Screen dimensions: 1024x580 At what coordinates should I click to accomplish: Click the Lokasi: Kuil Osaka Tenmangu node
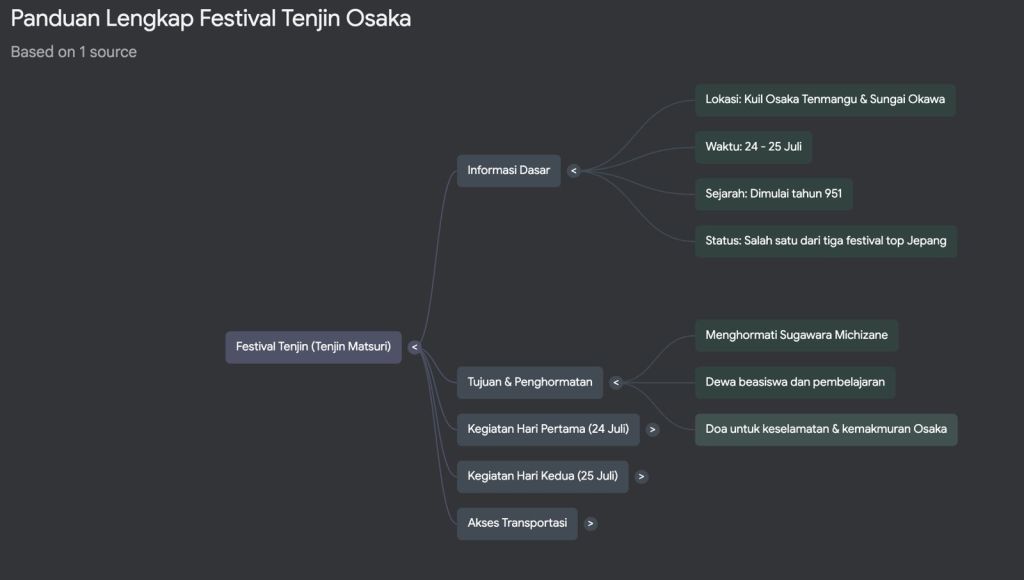pos(824,100)
